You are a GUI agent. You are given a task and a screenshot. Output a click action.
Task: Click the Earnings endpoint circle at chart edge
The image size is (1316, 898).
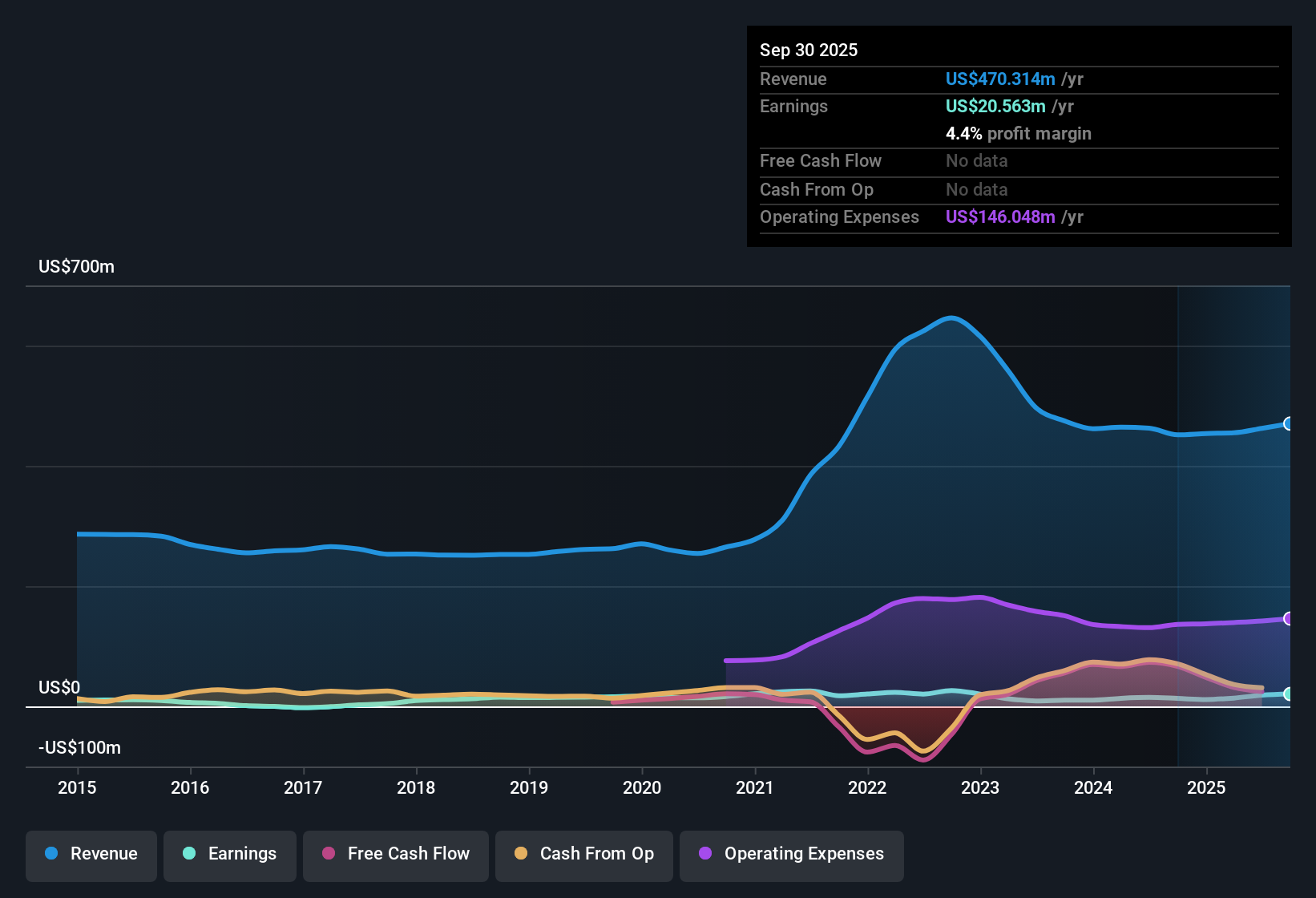(x=1289, y=694)
